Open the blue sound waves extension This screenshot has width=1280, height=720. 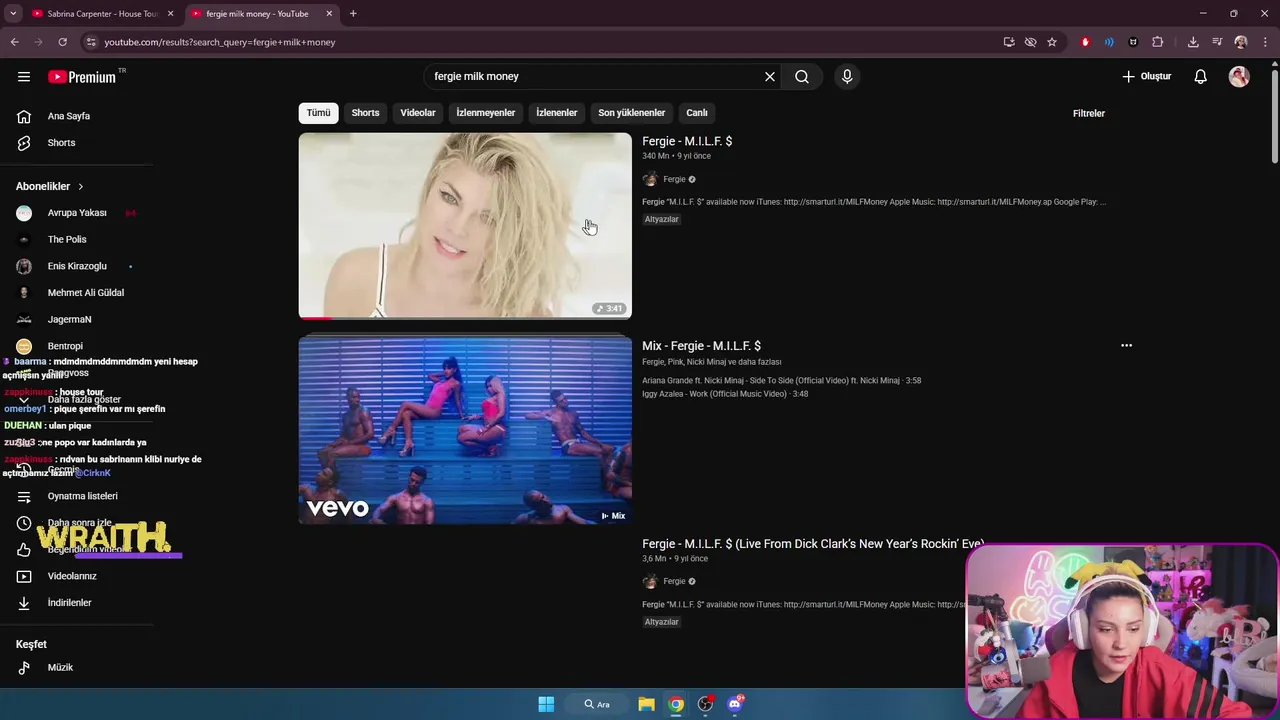point(1109,42)
